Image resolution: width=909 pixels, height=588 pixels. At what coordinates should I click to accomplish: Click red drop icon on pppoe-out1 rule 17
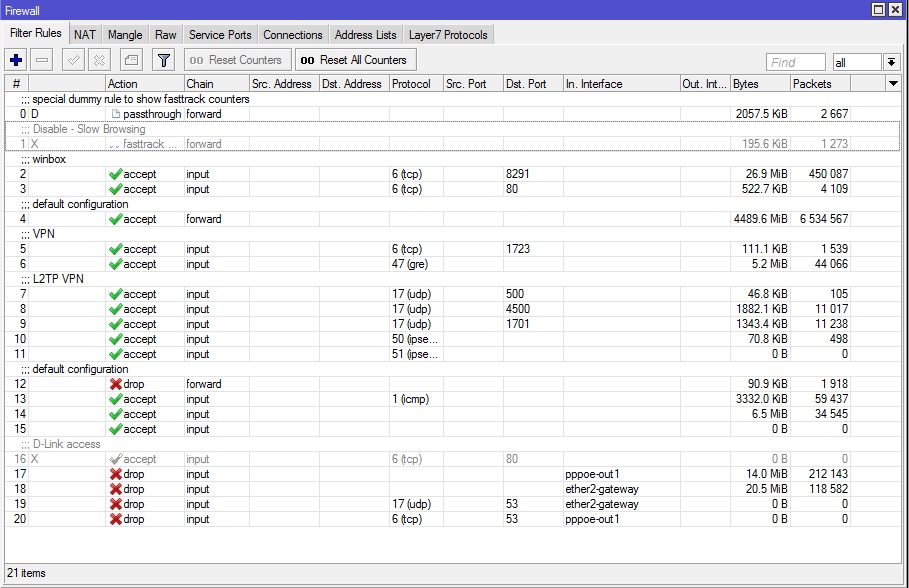[116, 474]
